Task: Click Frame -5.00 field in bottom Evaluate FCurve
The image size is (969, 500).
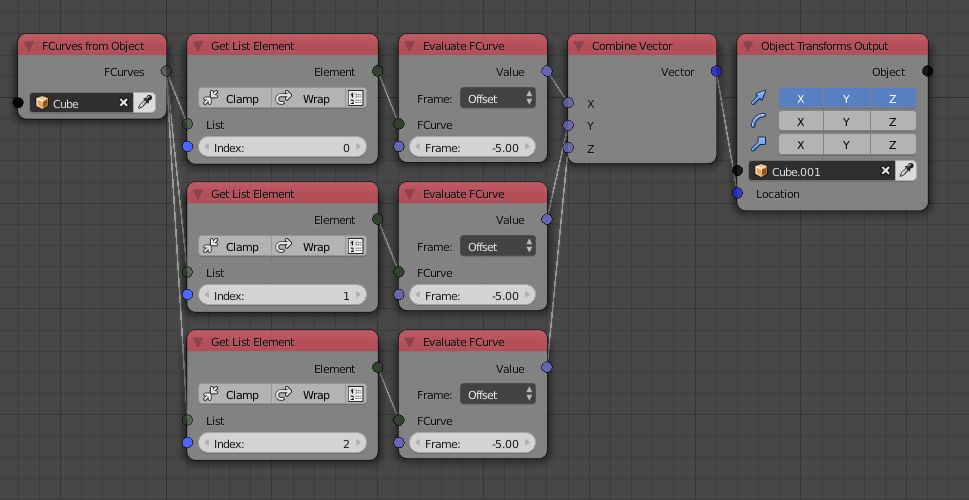Action: 473,443
